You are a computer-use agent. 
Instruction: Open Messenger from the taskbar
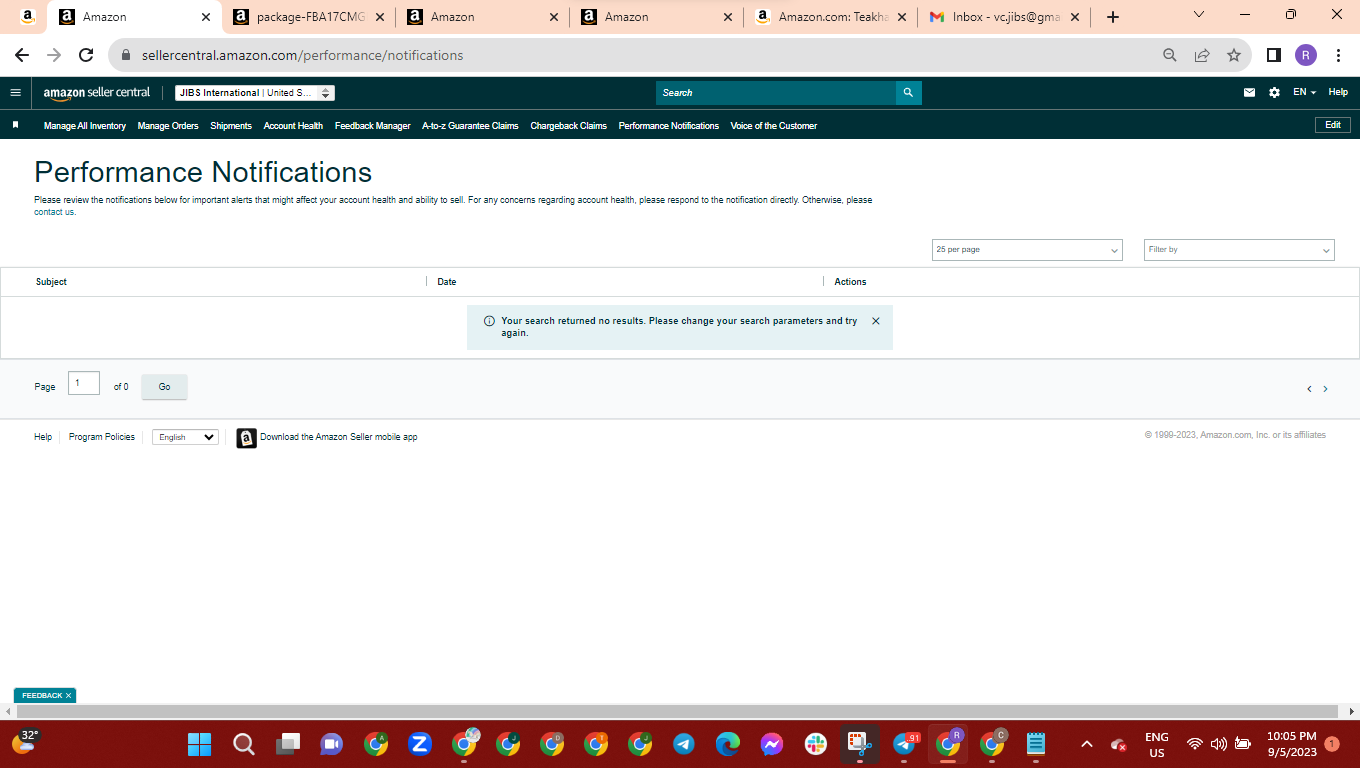[772, 744]
